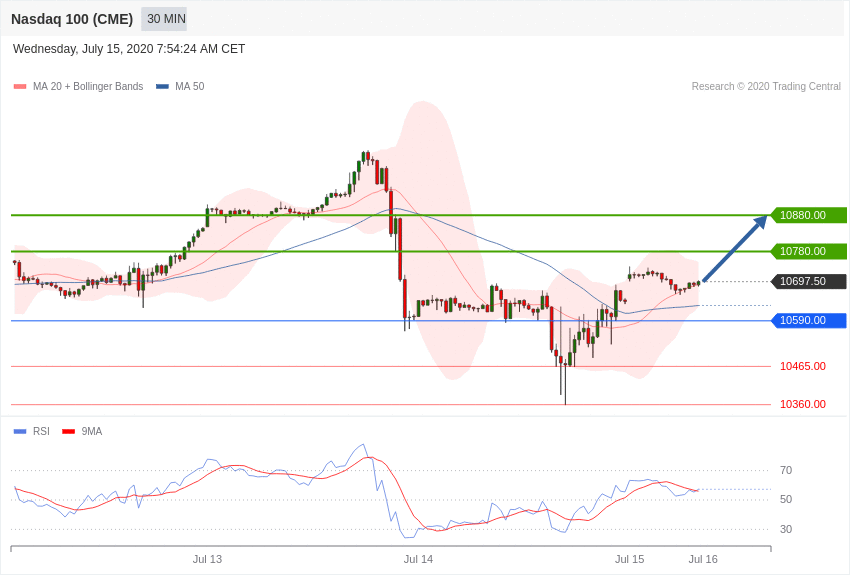Click the blue RSI legend swatch
The image size is (850, 576).
[x=20, y=431]
